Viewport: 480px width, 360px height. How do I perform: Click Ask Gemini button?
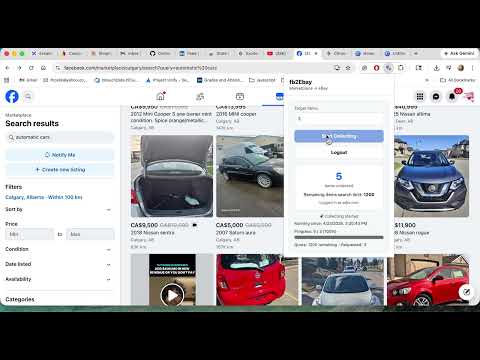(459, 53)
